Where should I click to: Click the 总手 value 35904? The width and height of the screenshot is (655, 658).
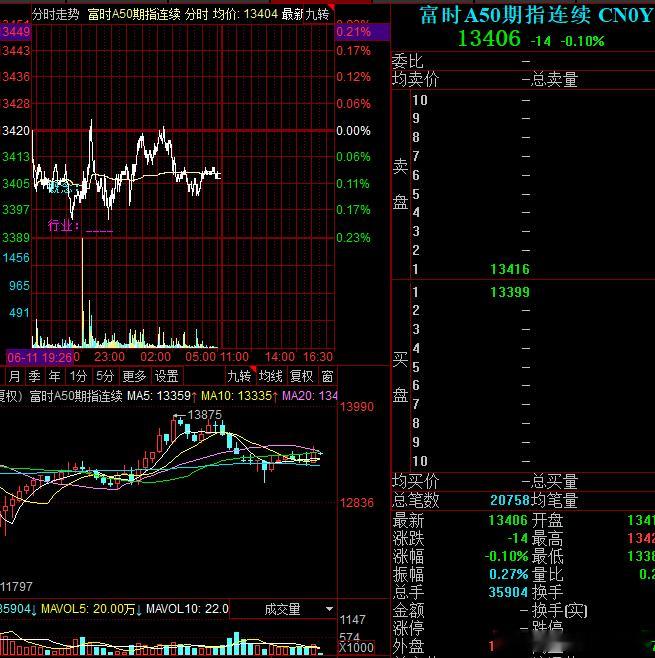508,592
